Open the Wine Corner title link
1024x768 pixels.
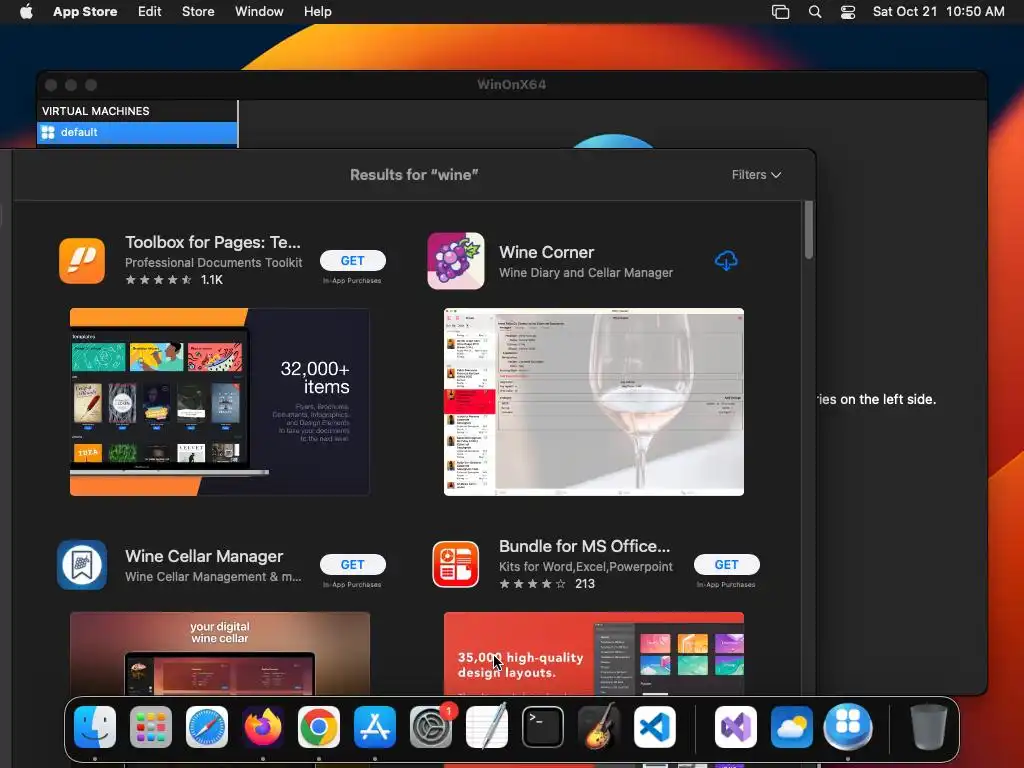pos(547,252)
